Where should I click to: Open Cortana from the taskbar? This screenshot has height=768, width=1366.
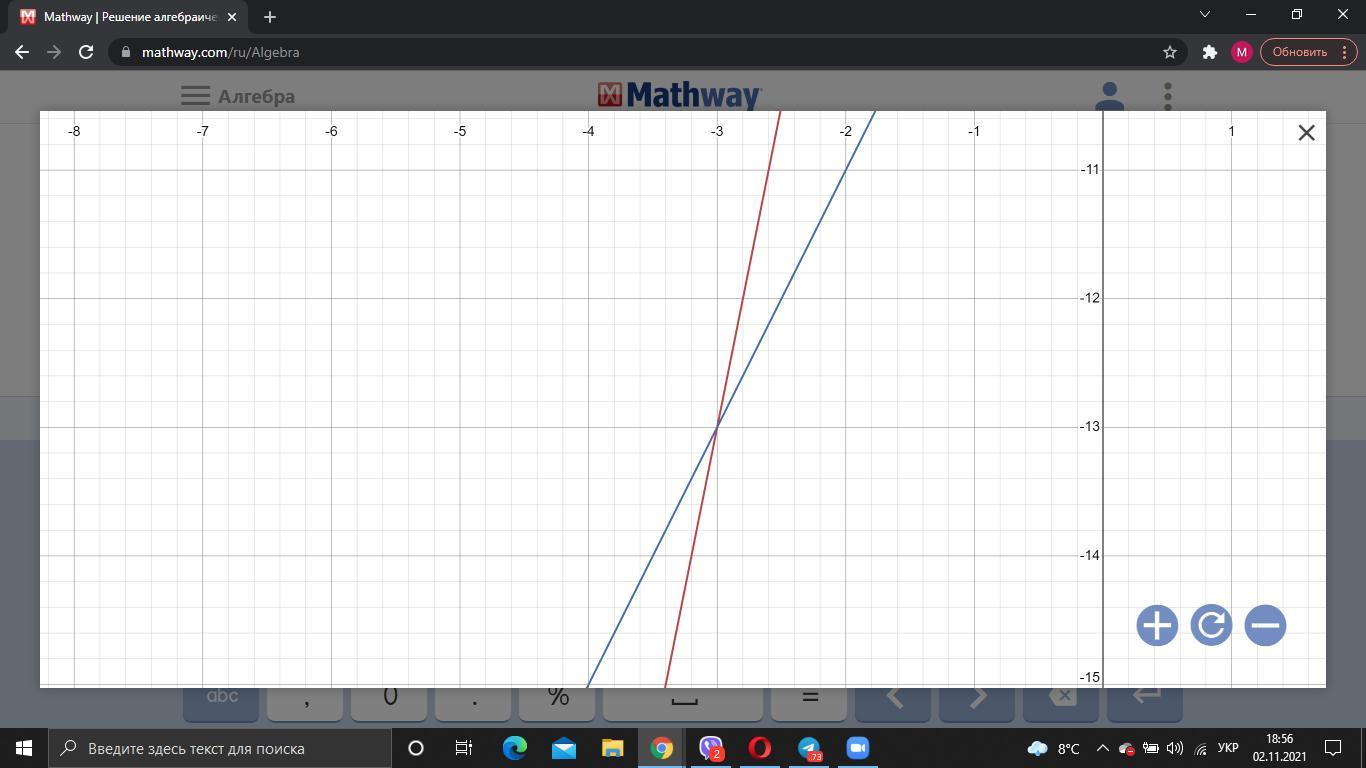(x=416, y=748)
